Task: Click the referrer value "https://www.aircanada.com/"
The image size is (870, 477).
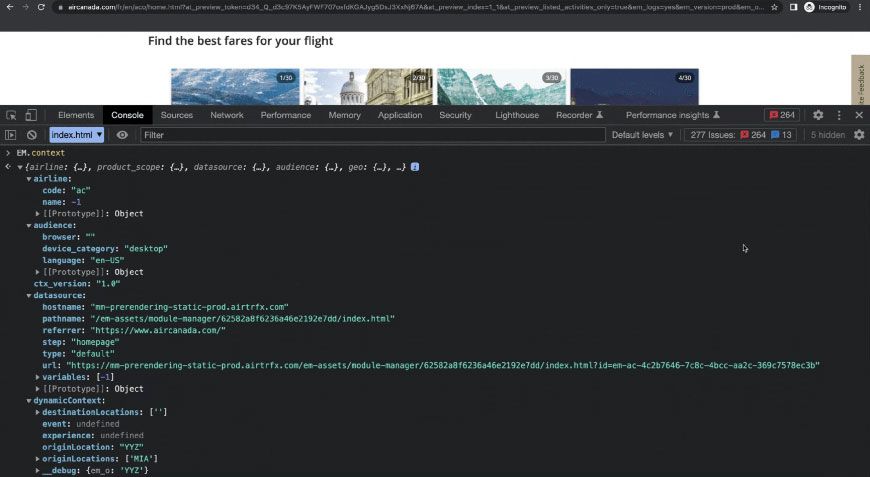Action: 158,330
